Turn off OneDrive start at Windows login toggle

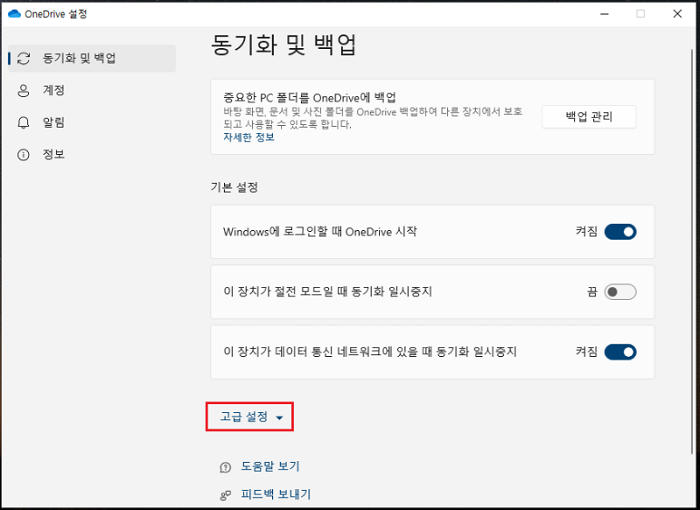coord(620,232)
